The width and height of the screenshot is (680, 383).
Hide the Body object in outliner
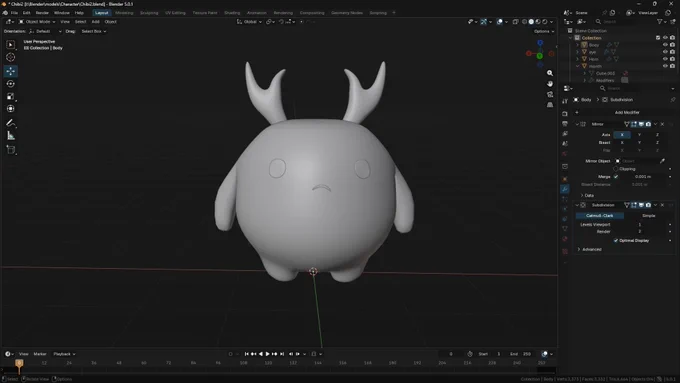665,45
